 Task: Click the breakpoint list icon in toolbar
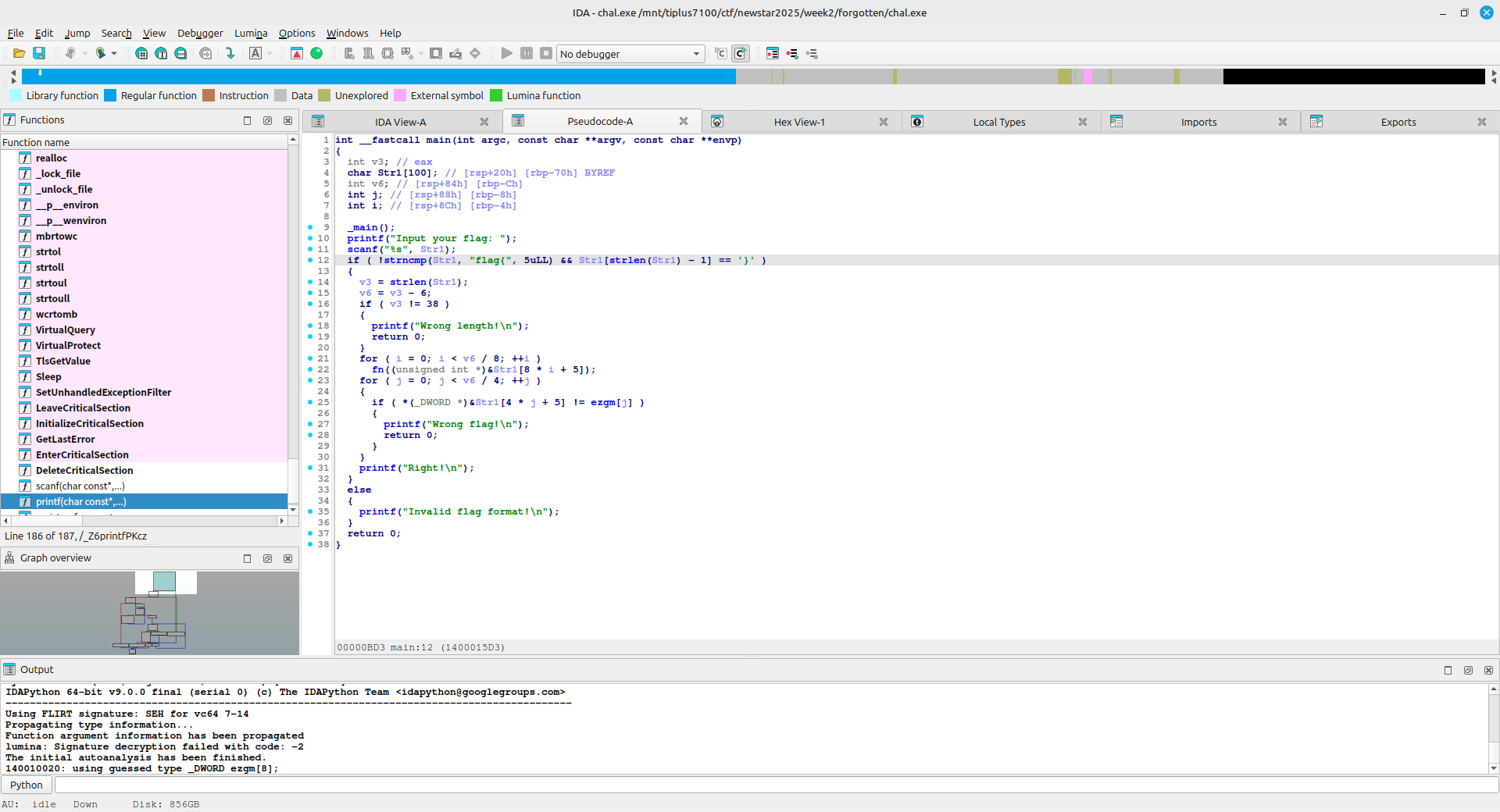773,54
